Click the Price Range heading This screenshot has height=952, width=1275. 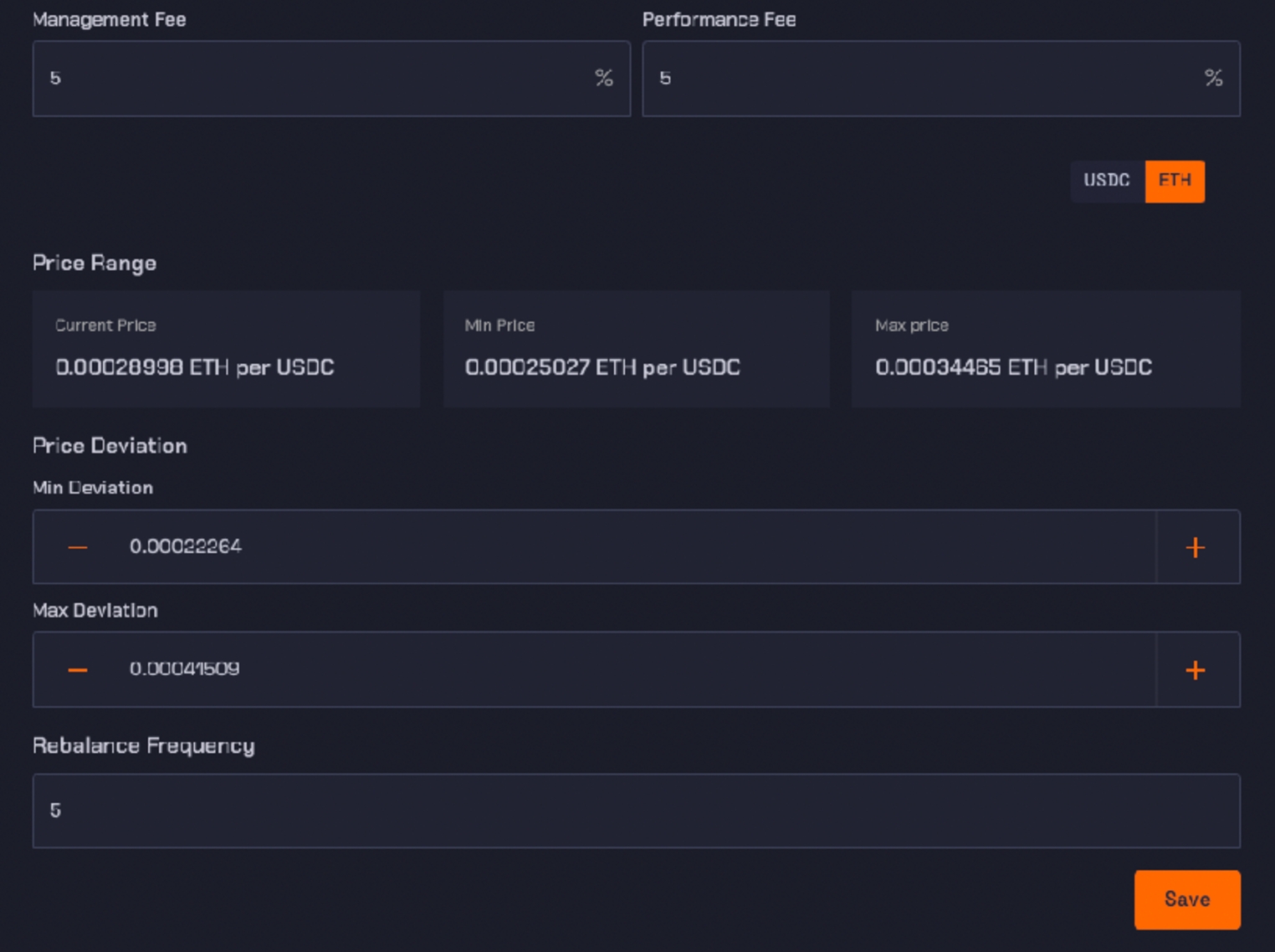coord(95,264)
